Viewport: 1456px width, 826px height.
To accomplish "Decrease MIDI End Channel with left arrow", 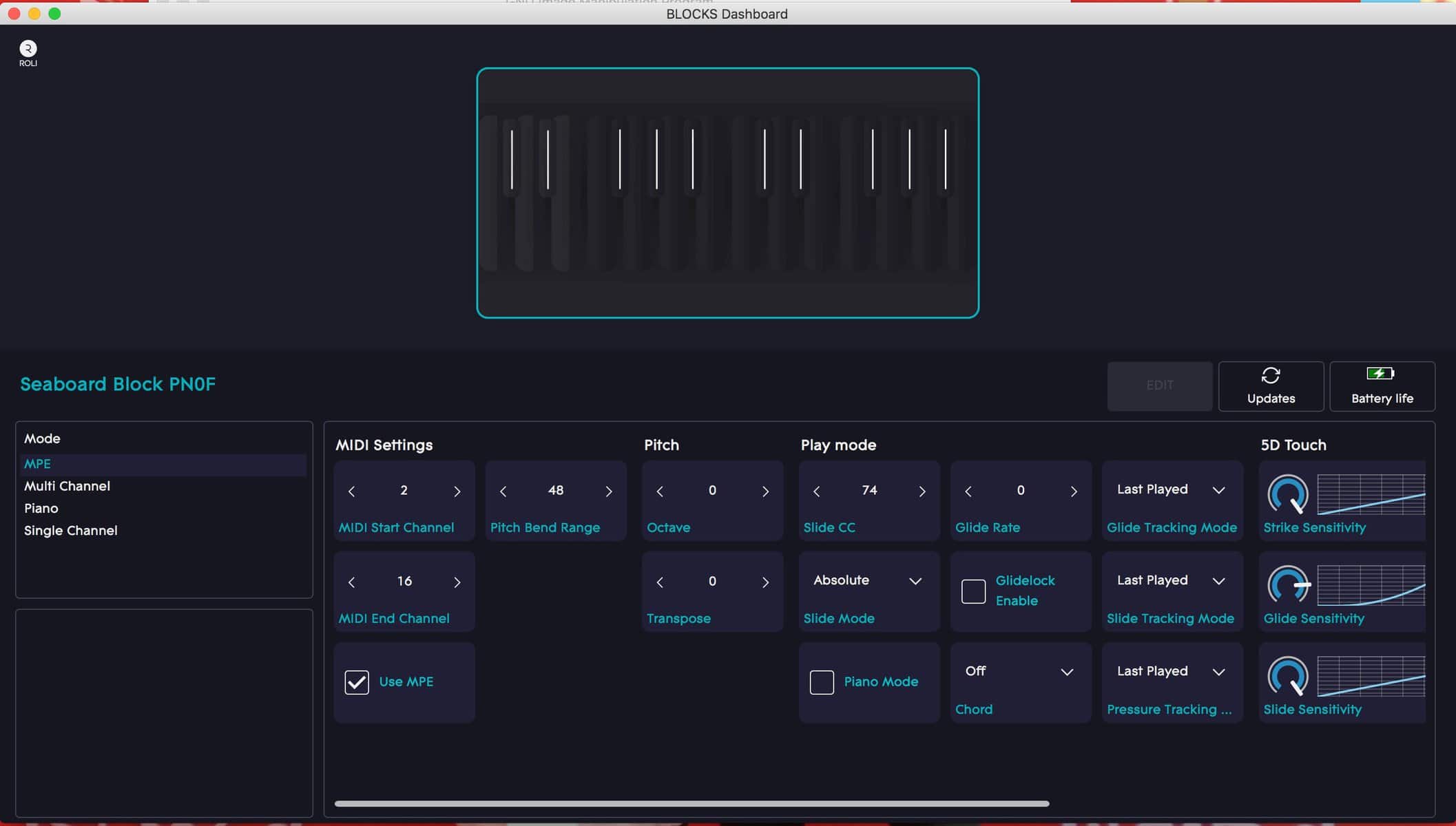I will [352, 582].
